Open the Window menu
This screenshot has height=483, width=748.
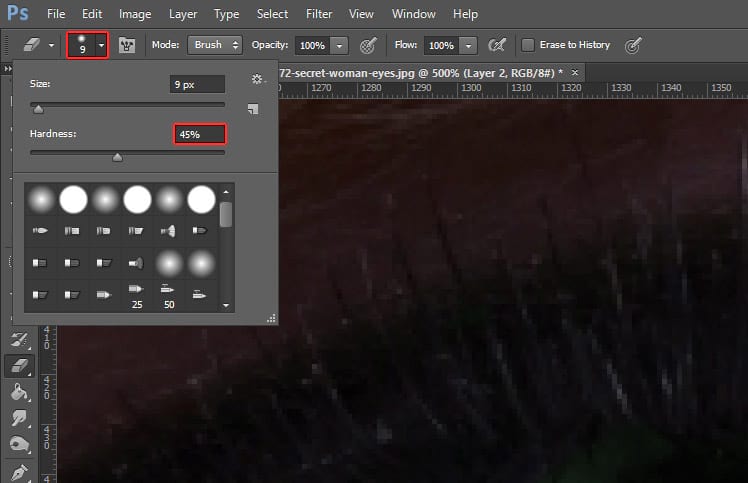tap(414, 14)
